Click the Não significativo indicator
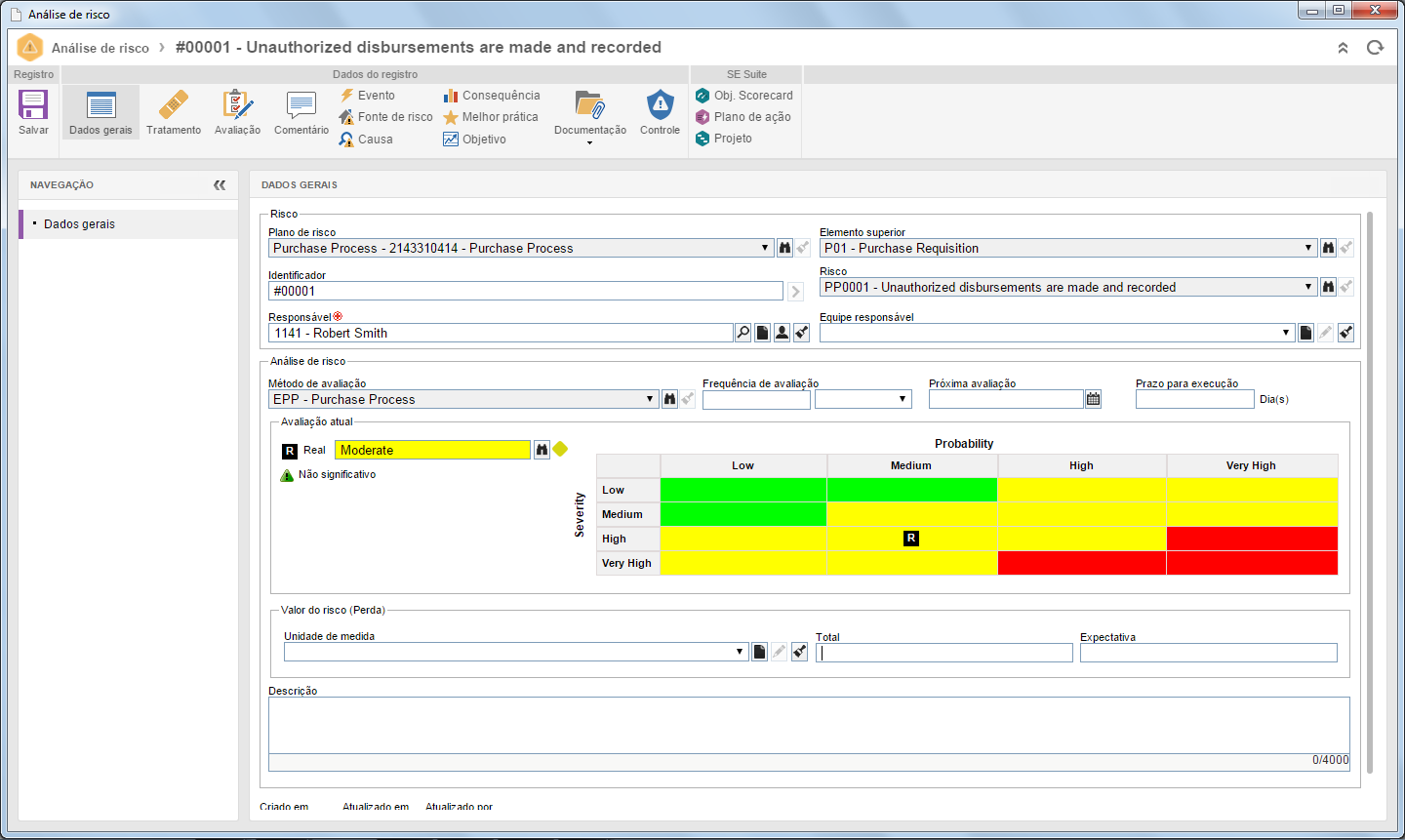The width and height of the screenshot is (1405, 840). [328, 475]
